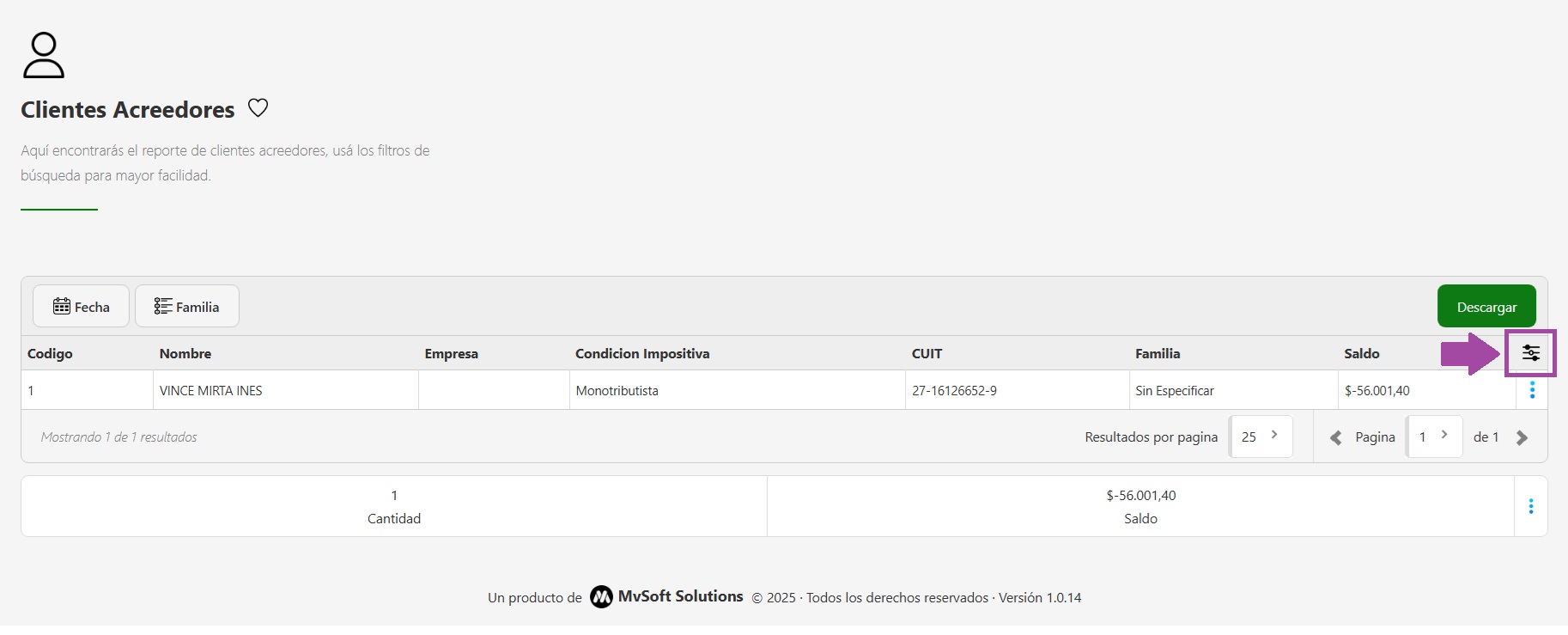Mark Clientes Acreedores as favorite with heart
The width and height of the screenshot is (1568, 635).
click(258, 108)
